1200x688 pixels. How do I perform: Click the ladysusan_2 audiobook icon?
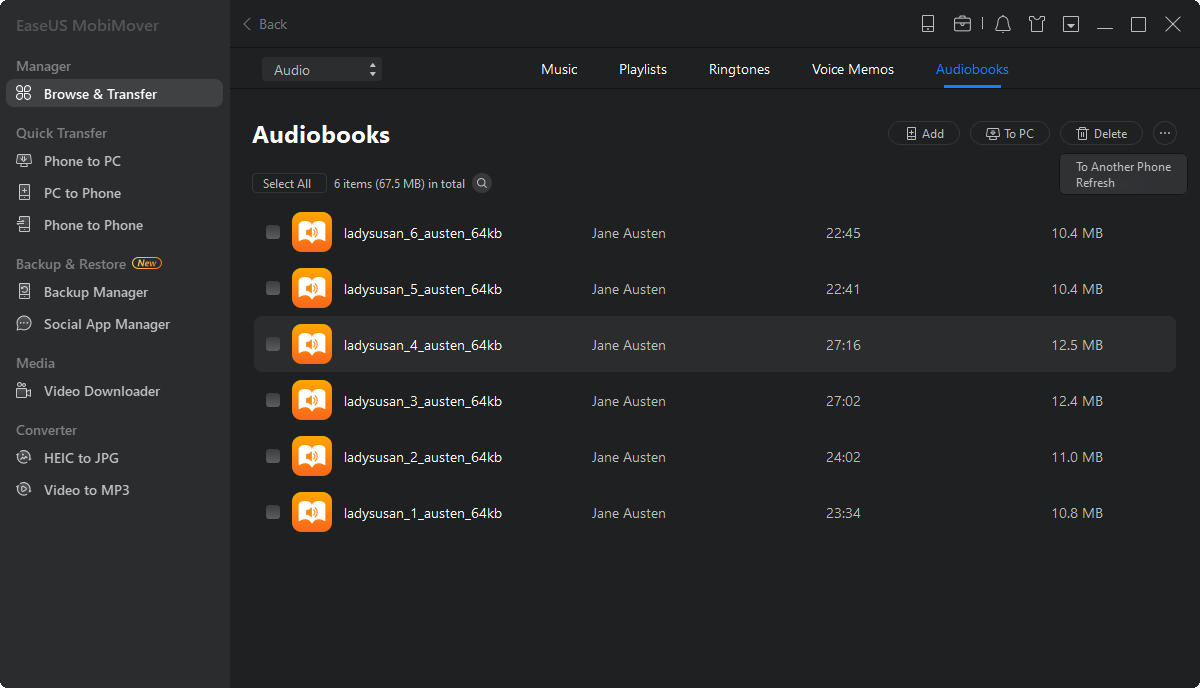coord(312,457)
